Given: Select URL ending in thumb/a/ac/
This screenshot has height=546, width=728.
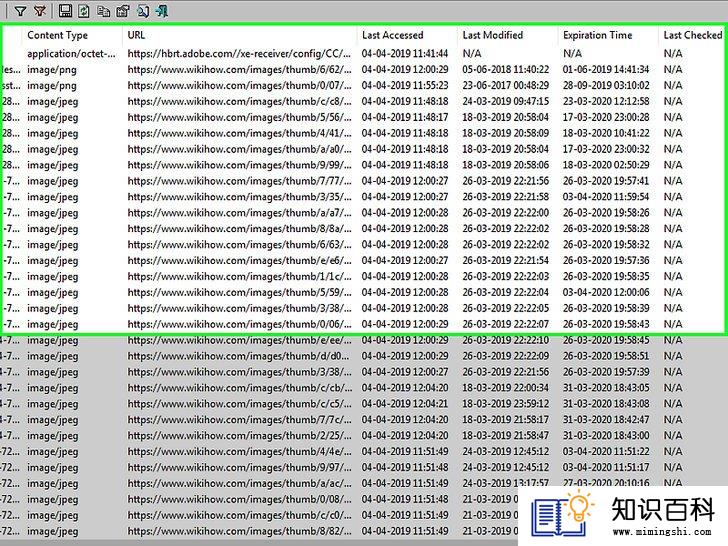Looking at the screenshot, I should 239,483.
